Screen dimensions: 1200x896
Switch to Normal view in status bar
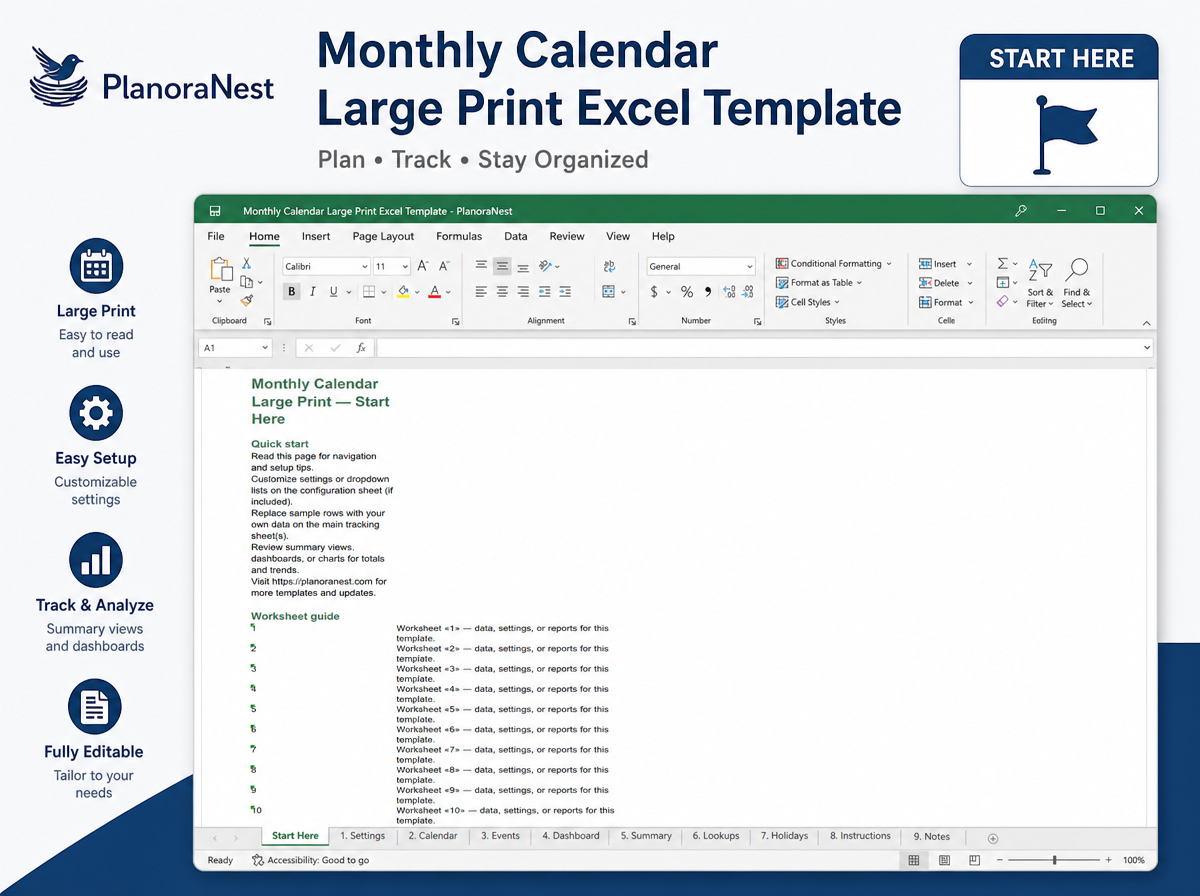(x=914, y=860)
